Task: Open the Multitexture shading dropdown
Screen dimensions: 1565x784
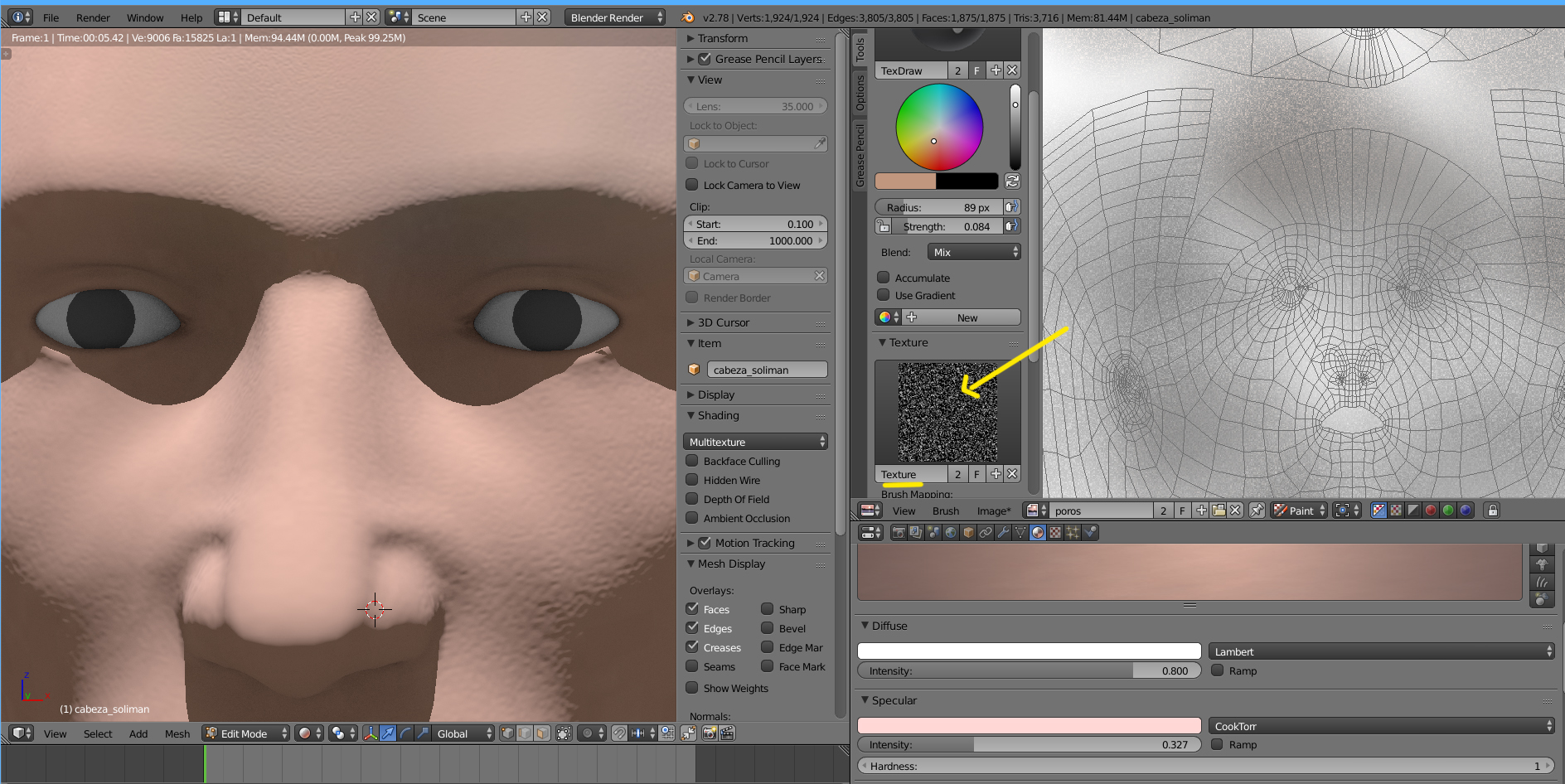Action: [x=755, y=442]
